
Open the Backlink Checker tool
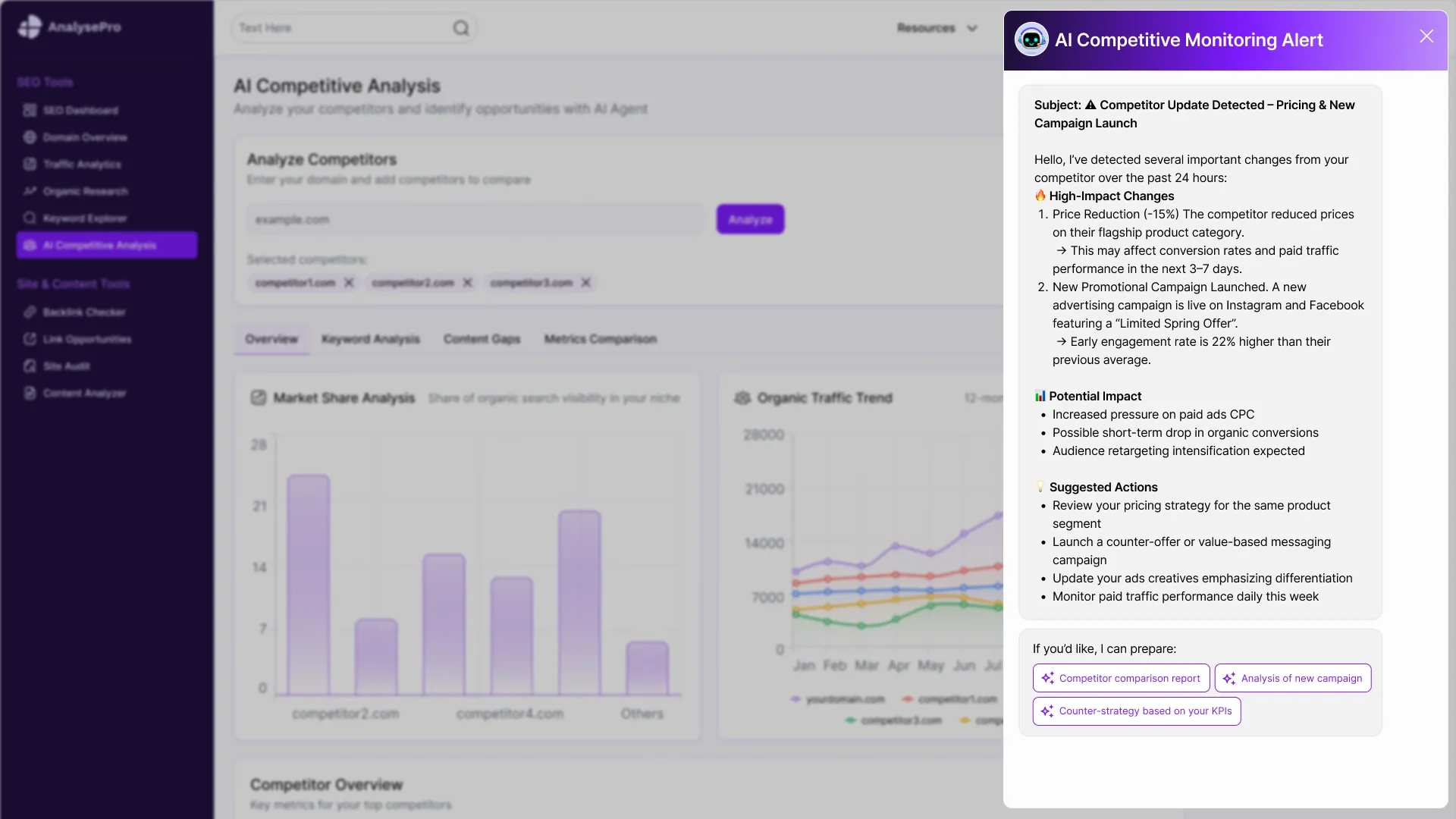[x=83, y=312]
